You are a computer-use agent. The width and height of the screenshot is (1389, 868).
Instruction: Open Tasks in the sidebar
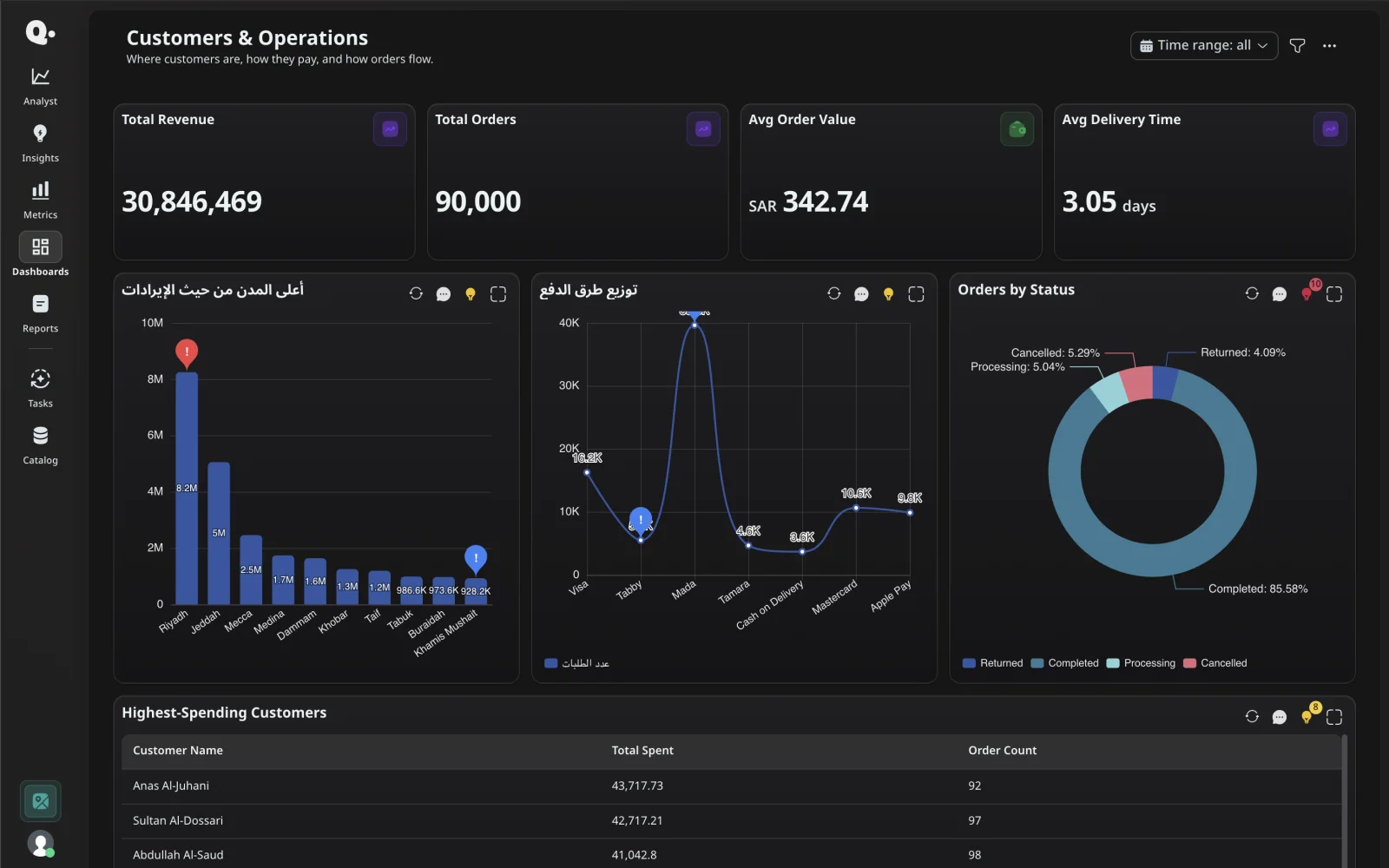[x=40, y=388]
